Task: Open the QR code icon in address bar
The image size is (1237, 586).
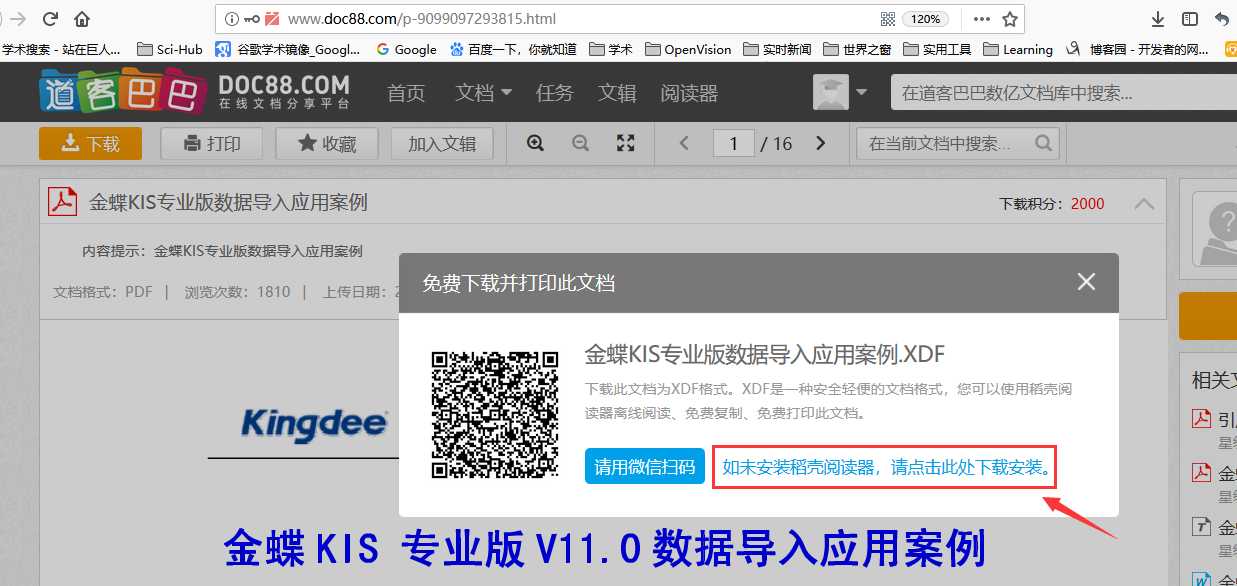Action: pos(887,19)
